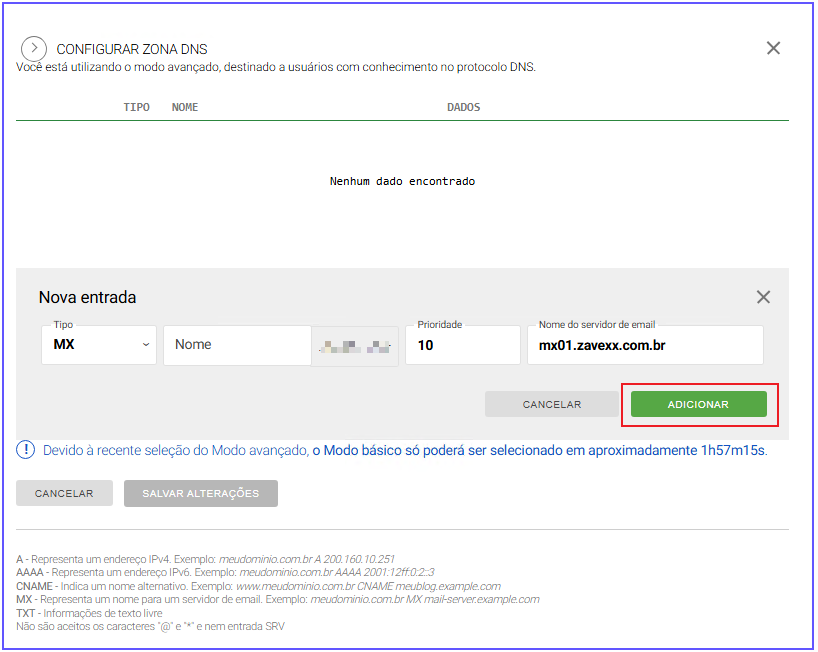
Task: Click the circled arrow beside CONFIGURAR ZONA DNS
Action: [34, 48]
